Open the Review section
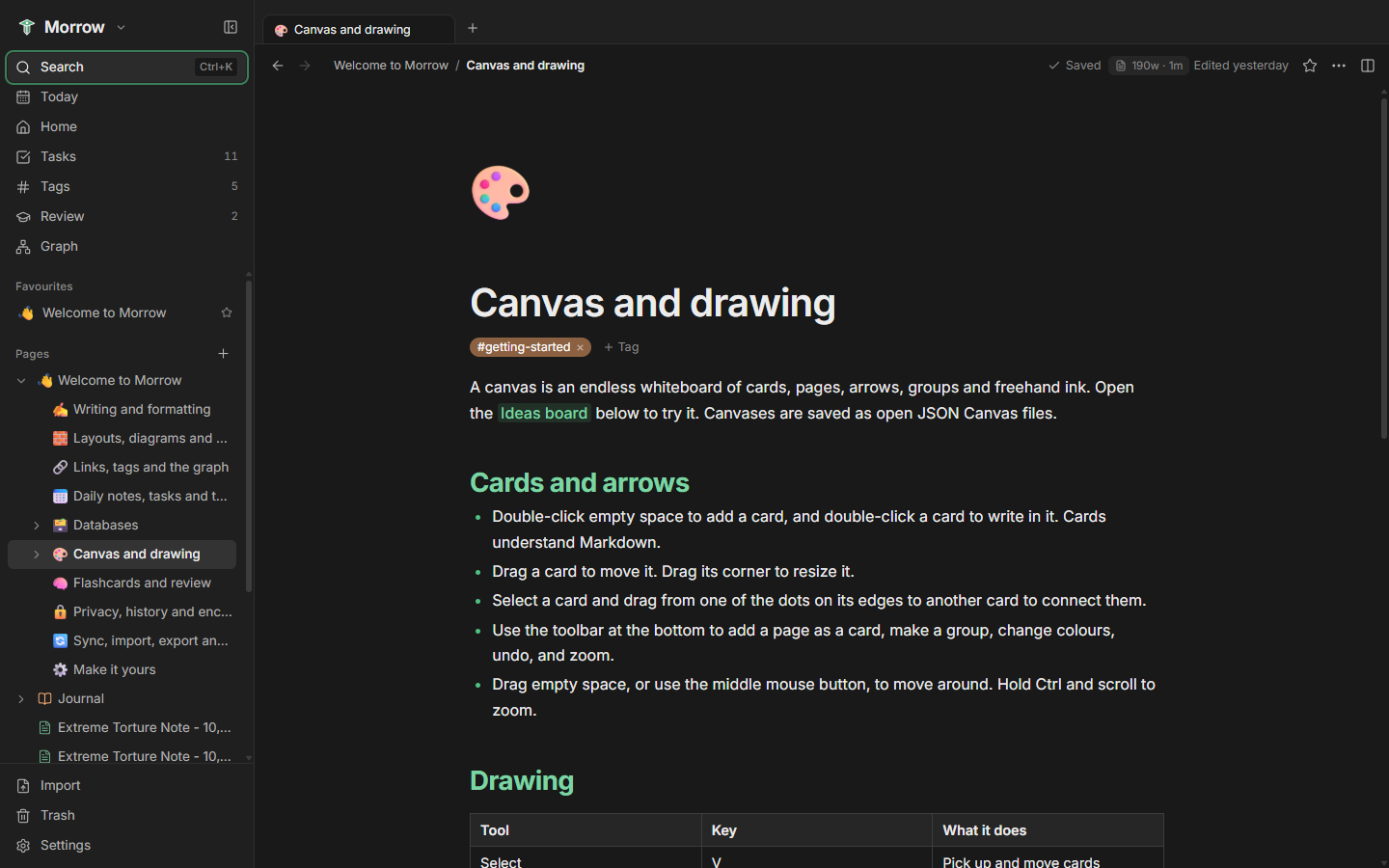This screenshot has height=868, width=1389. (126, 216)
